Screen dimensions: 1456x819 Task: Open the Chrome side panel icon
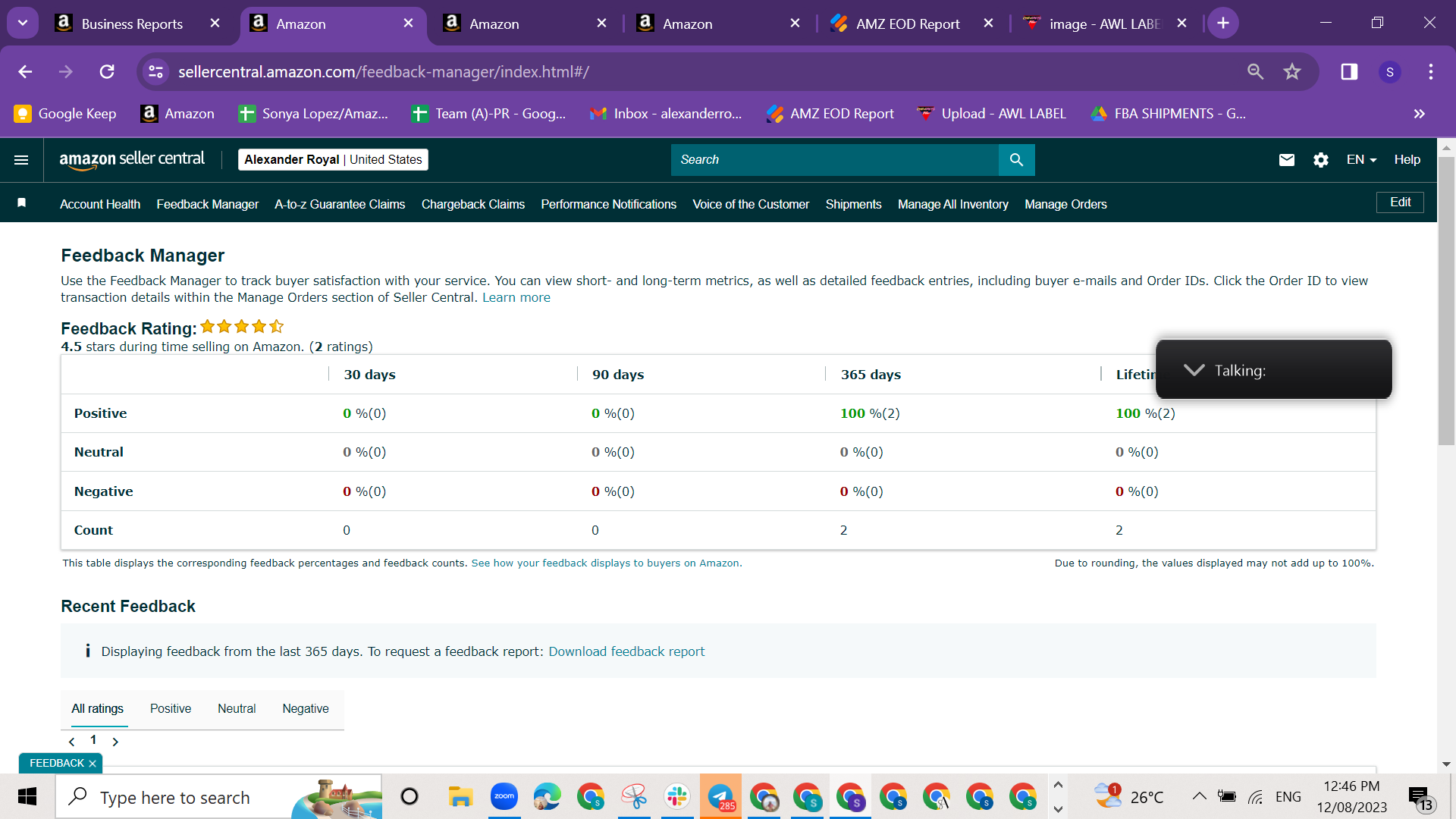(1349, 71)
